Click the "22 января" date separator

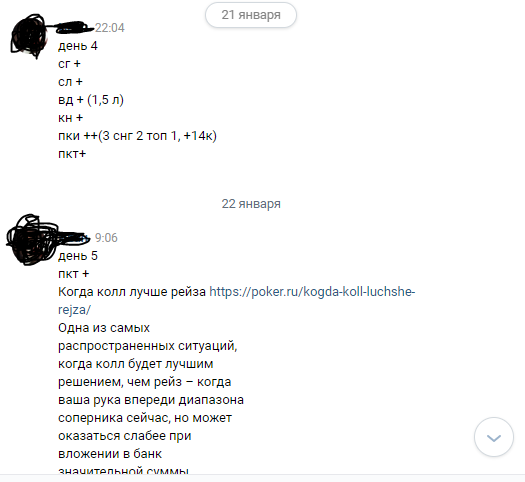pos(251,204)
